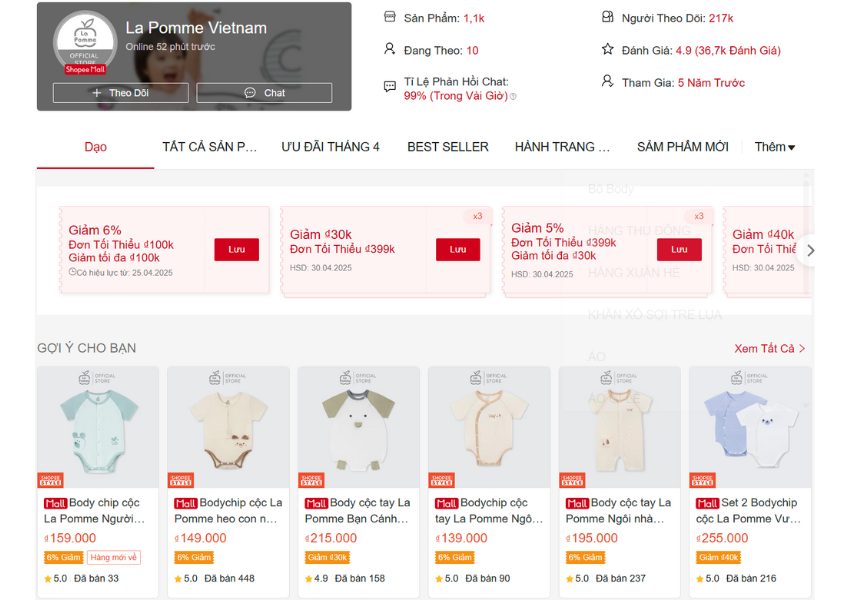850x600 pixels.
Task: Click the chat response rate speech icon
Action: click(390, 86)
